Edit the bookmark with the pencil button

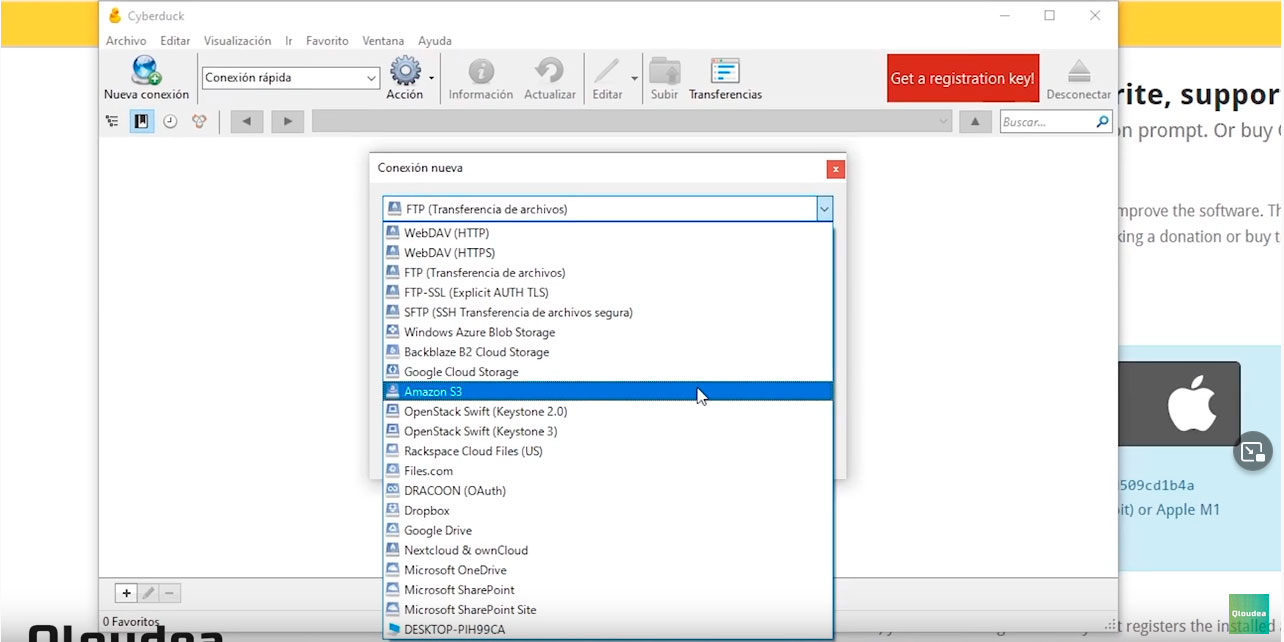(148, 593)
